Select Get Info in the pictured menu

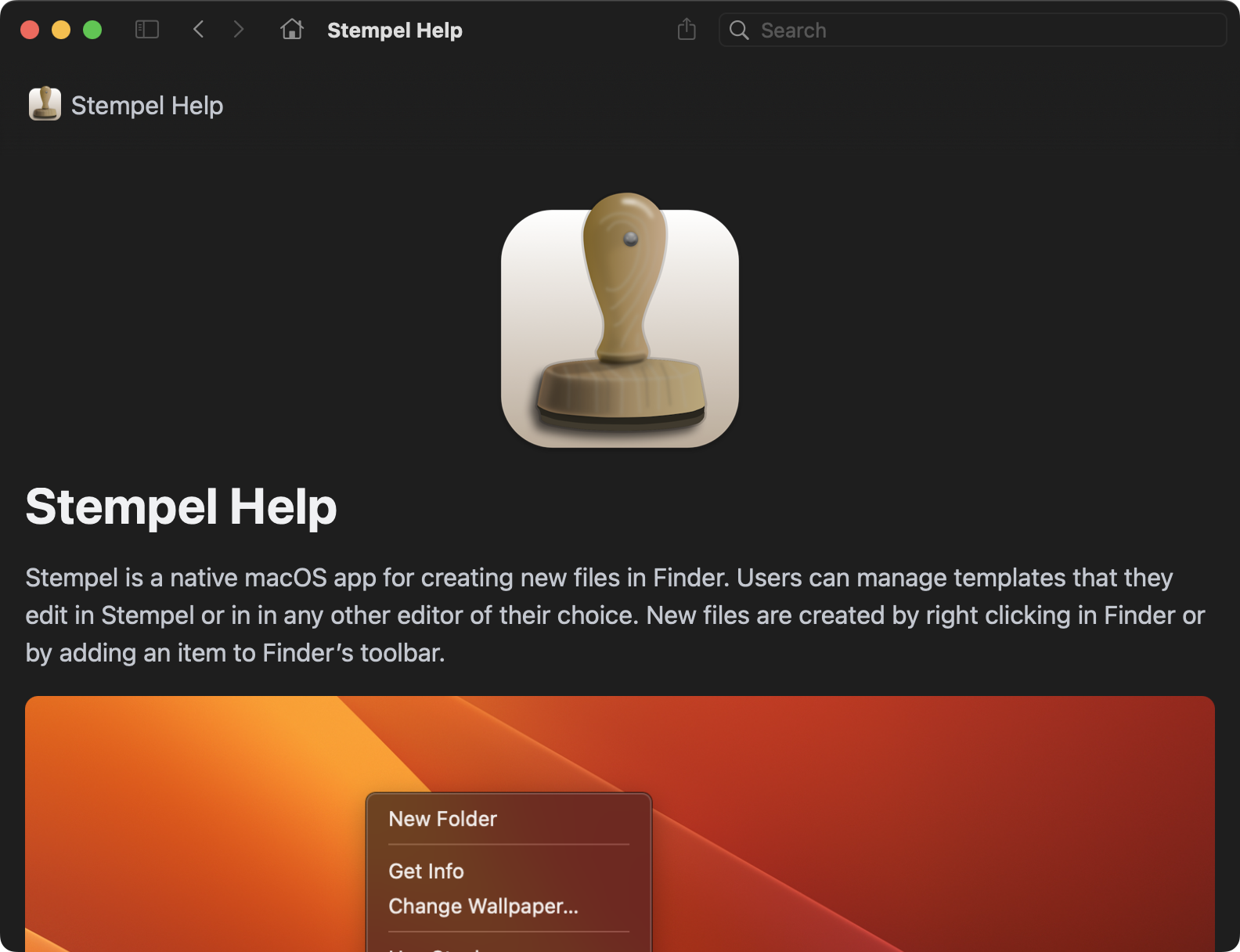point(427,871)
